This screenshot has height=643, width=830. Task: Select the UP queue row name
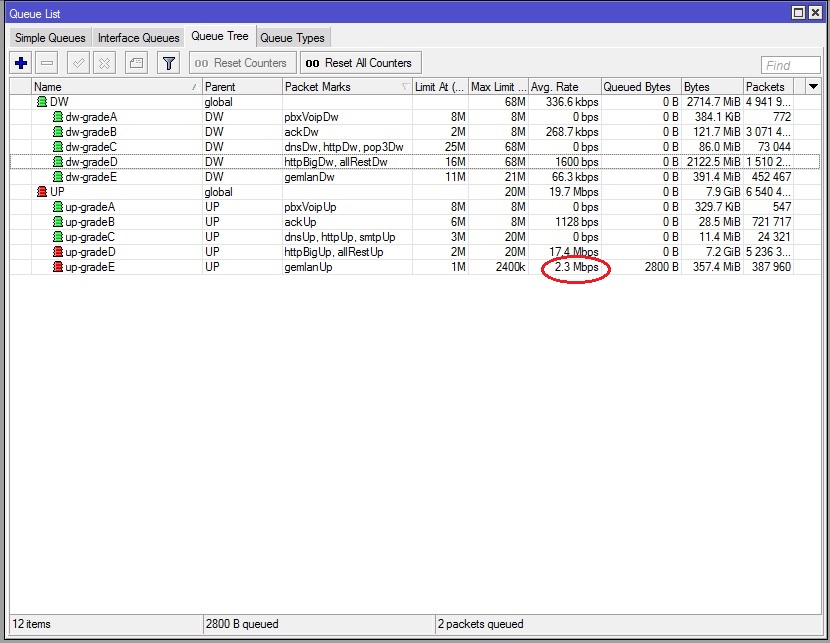pyautogui.click(x=57, y=192)
